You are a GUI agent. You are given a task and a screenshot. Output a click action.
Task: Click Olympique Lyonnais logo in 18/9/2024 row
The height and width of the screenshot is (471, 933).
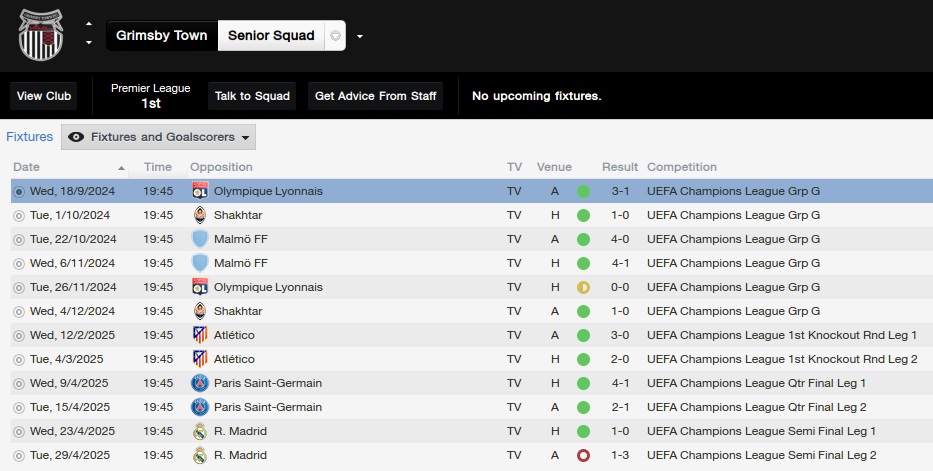coord(200,191)
